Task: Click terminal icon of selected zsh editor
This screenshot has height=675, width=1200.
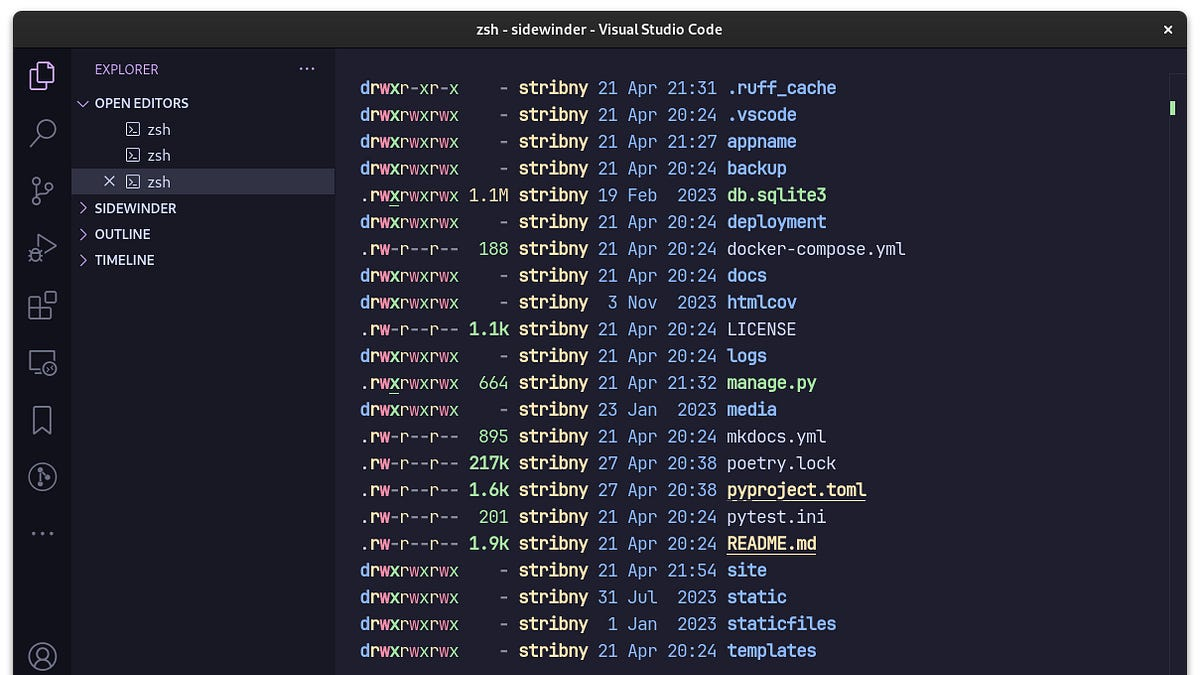Action: coord(133,181)
